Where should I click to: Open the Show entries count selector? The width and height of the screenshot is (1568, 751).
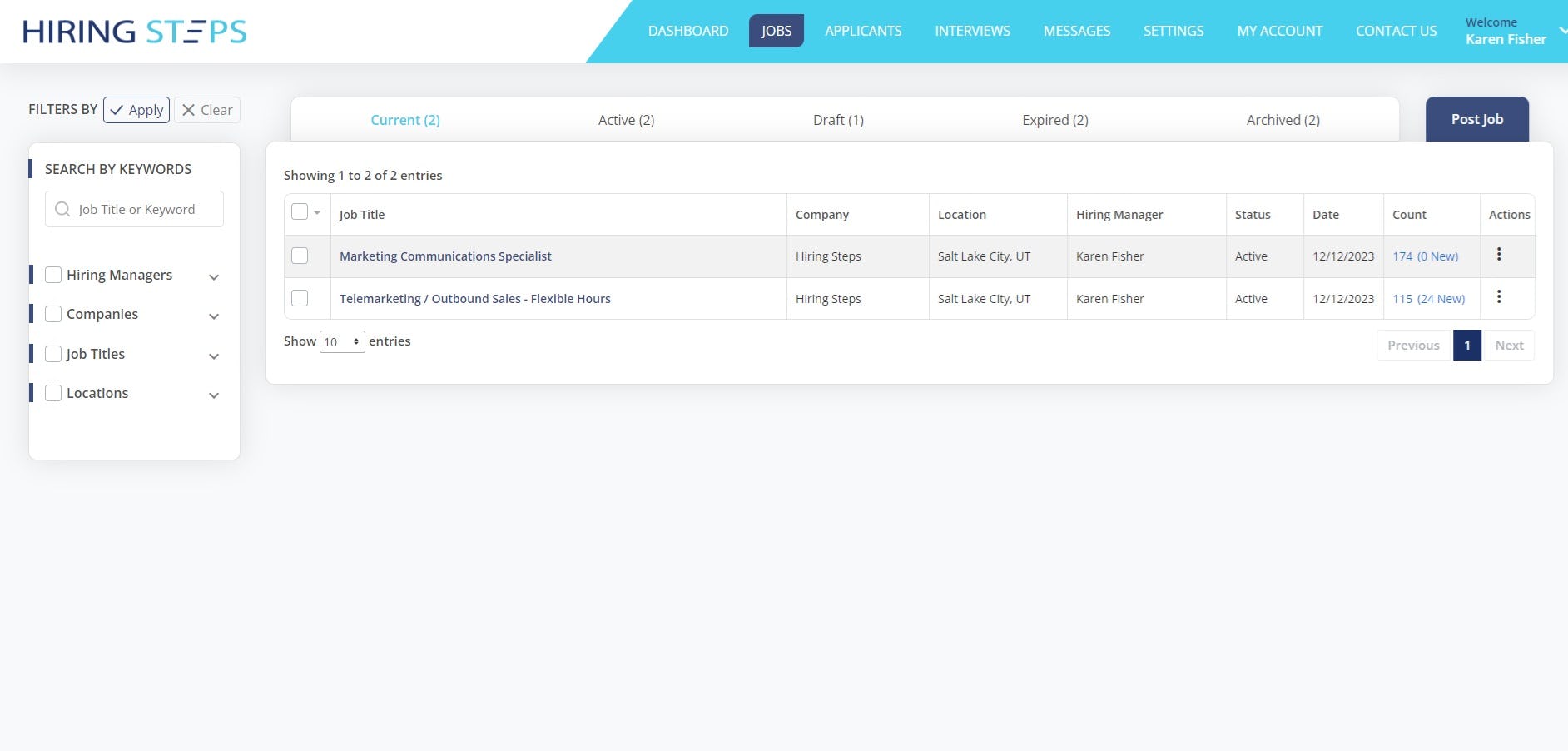pos(341,341)
